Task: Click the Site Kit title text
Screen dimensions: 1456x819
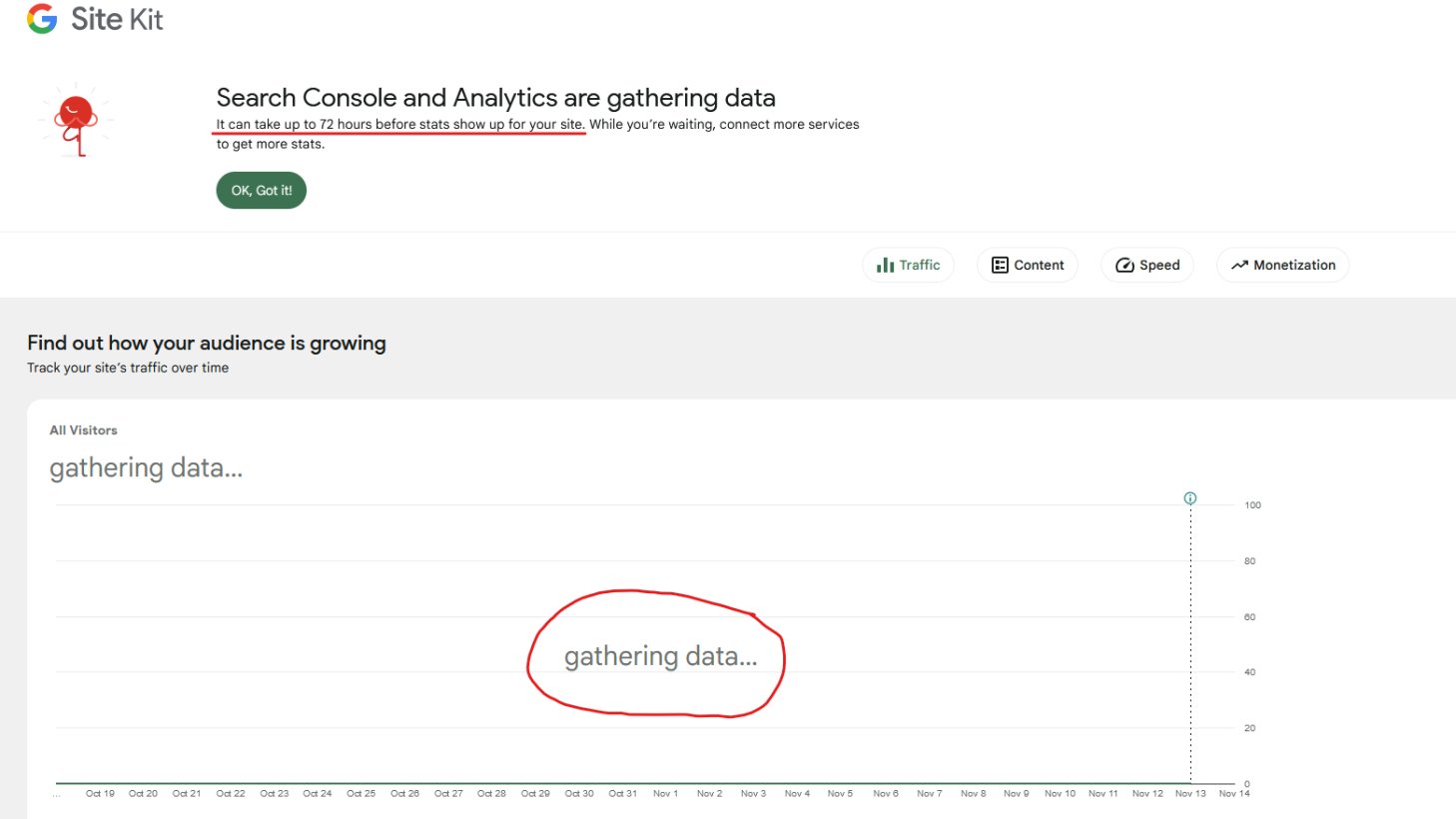Action: (117, 19)
